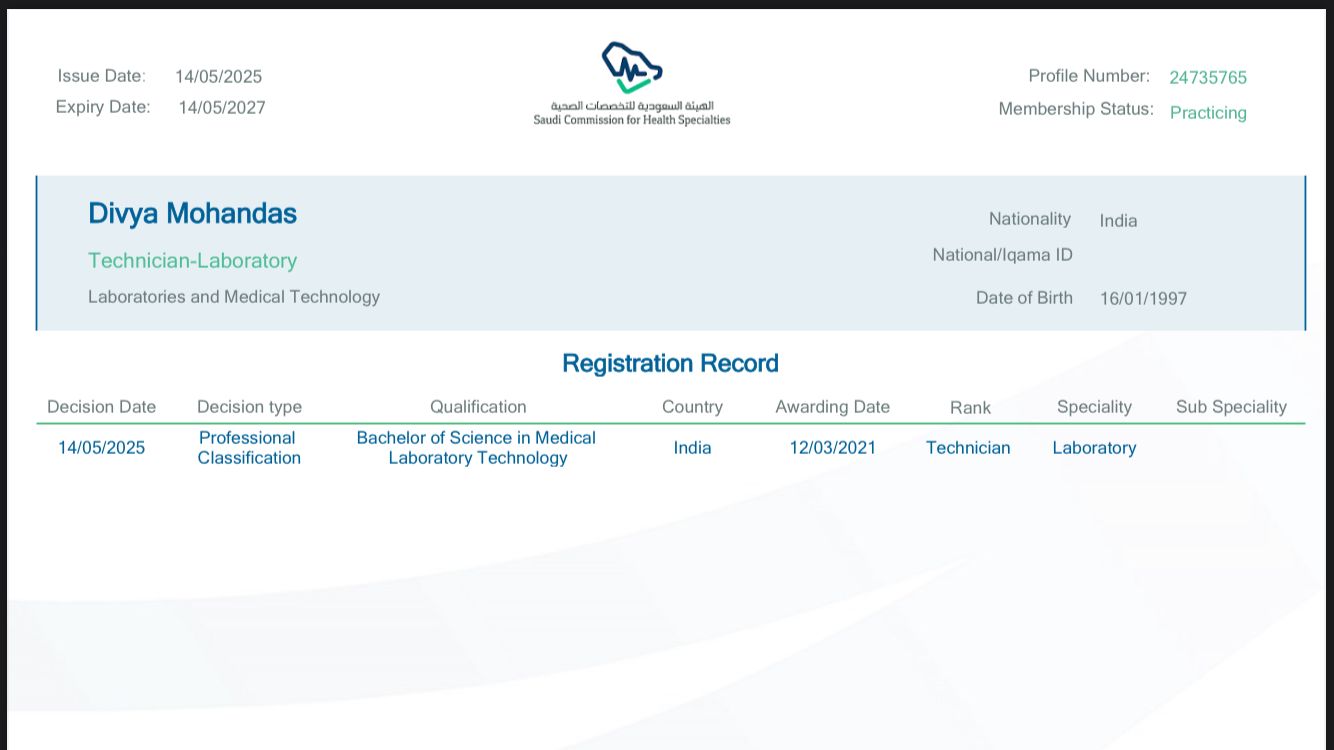Click the Sub Speciality column header
Viewport: 1334px width, 750px height.
[1231, 407]
